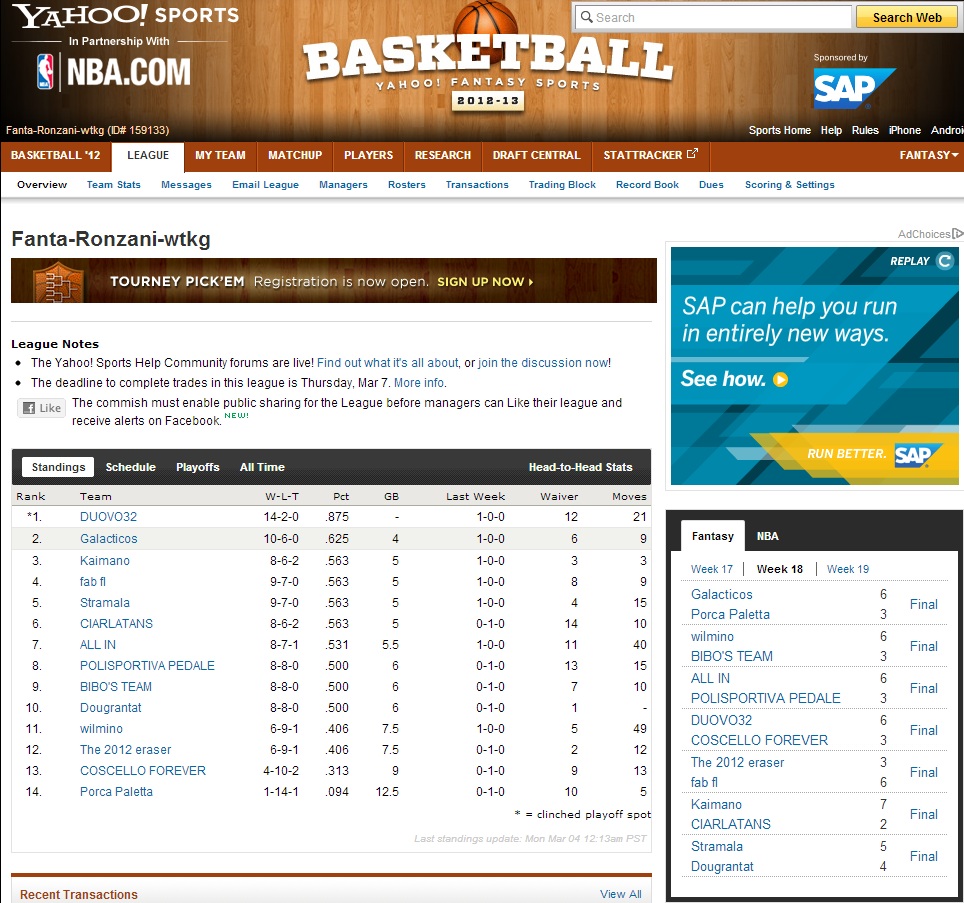Image resolution: width=964 pixels, height=903 pixels.
Task: Click the AdChoices icon
Action: coord(957,234)
